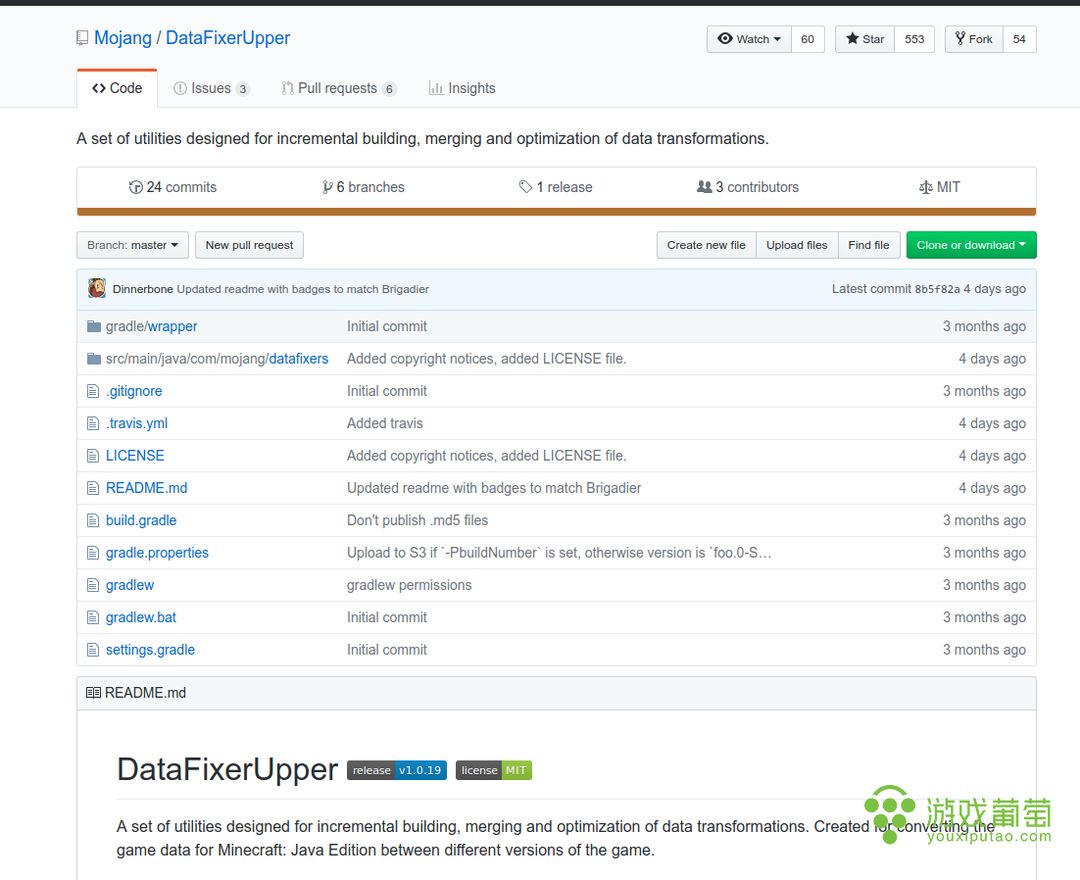Image resolution: width=1080 pixels, height=880 pixels.
Task: Click the repository book icon beside Mojang
Action: [x=82, y=39]
